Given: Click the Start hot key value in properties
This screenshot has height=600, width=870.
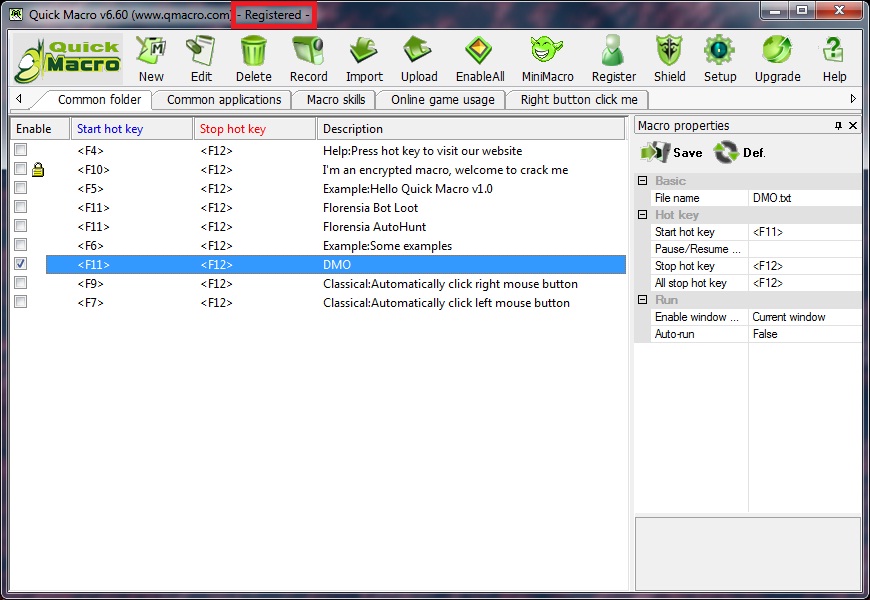Looking at the screenshot, I should point(805,232).
